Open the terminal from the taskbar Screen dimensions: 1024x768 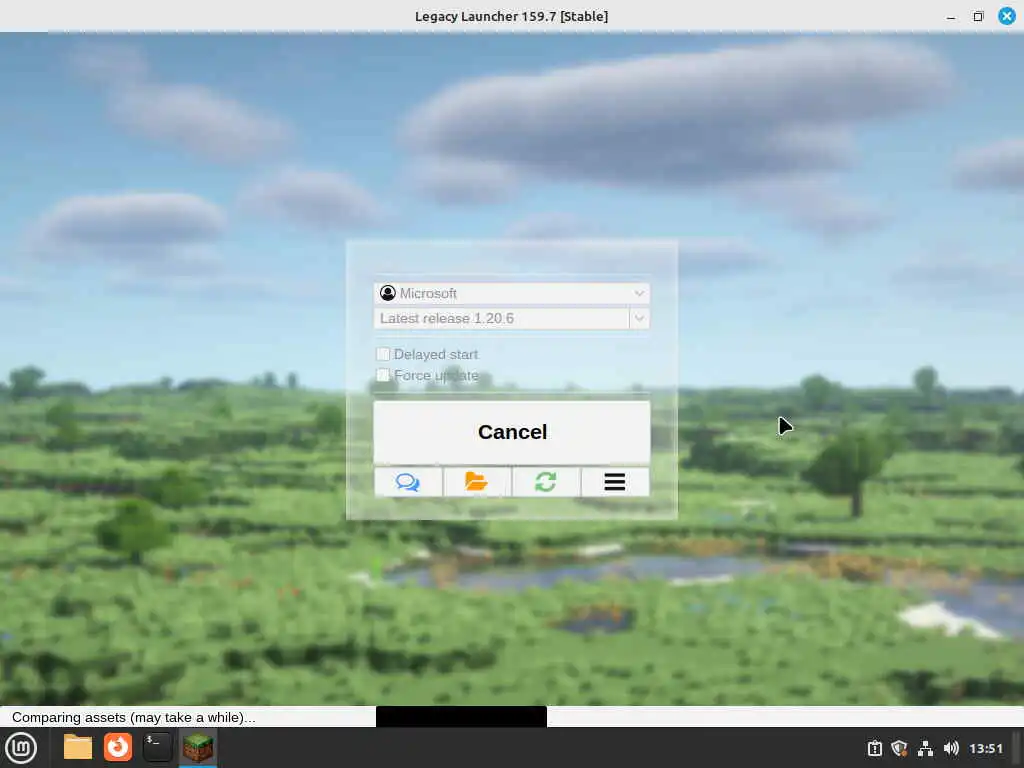[157, 747]
